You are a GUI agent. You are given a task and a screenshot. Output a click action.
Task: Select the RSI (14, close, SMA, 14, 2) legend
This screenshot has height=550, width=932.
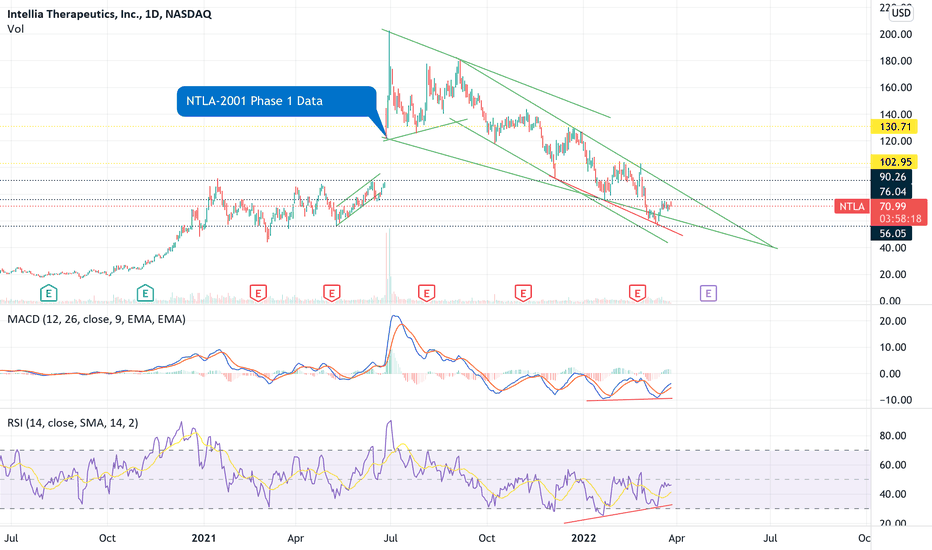coord(73,423)
